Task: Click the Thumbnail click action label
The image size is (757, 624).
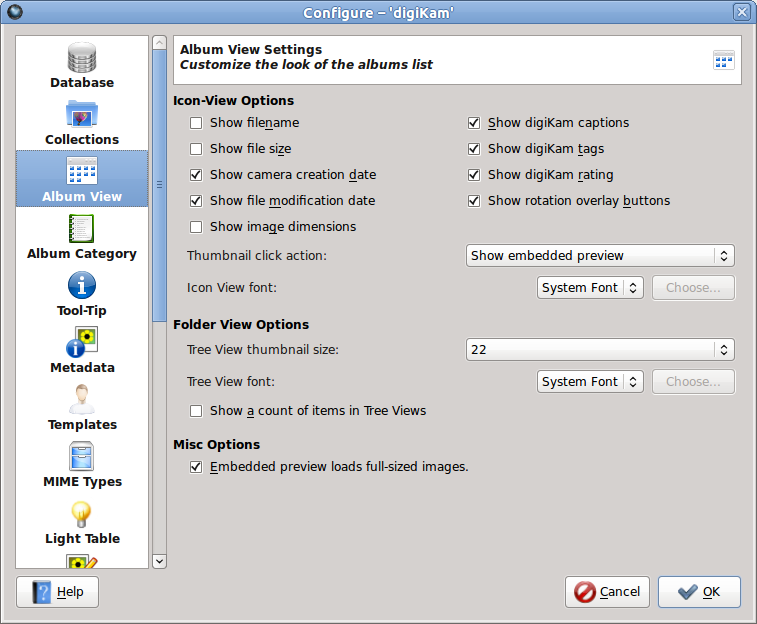Action: tap(257, 255)
